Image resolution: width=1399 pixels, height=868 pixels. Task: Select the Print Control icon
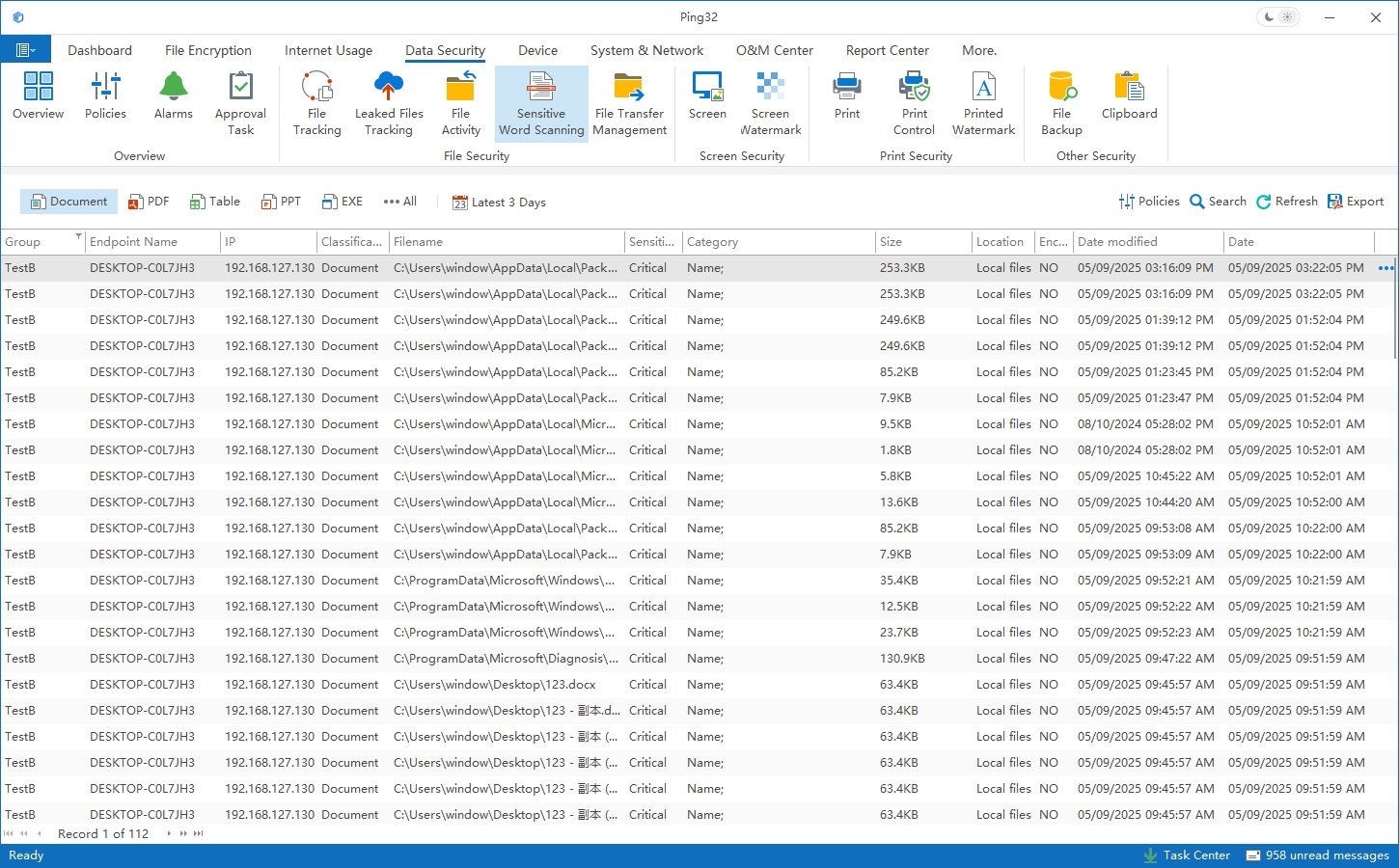pos(914,103)
